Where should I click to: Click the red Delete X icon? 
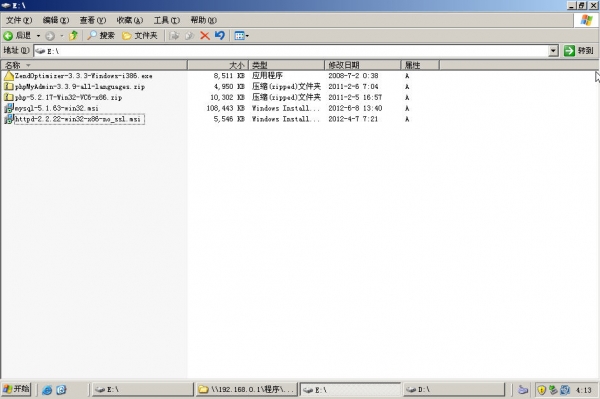[205, 36]
